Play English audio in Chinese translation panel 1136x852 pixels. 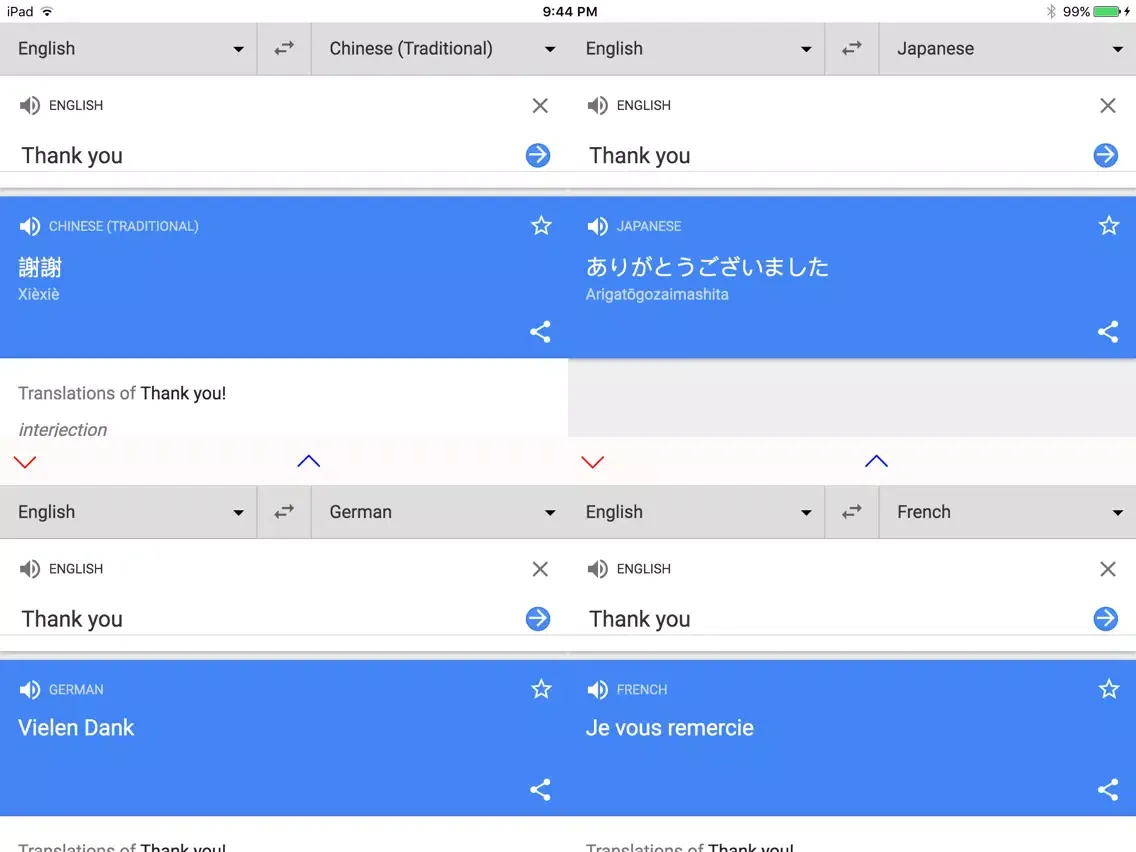click(30, 106)
